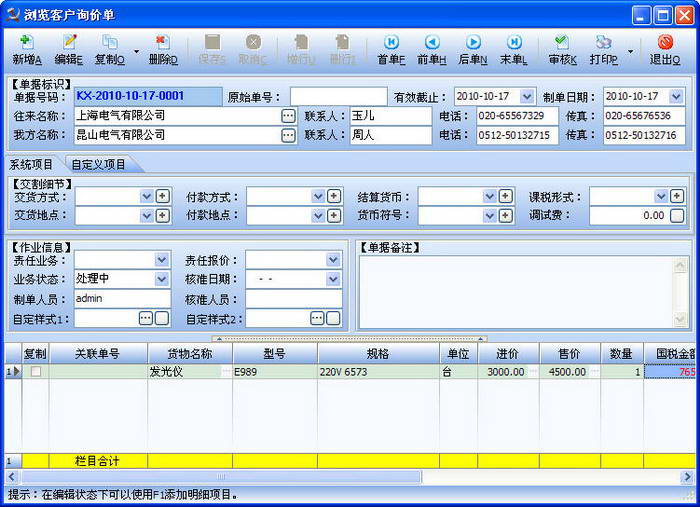
Task: Click the grid's left scroll arrow
Action: [x=12, y=477]
